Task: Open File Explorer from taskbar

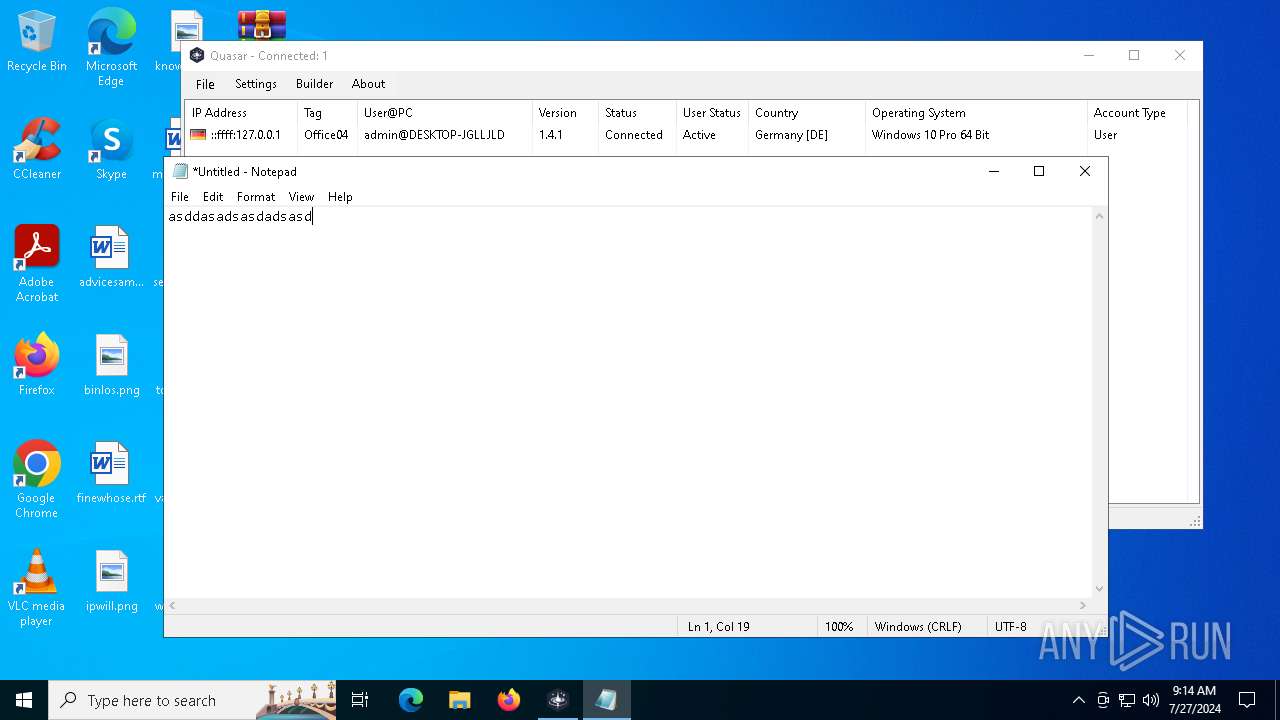Action: (460, 700)
